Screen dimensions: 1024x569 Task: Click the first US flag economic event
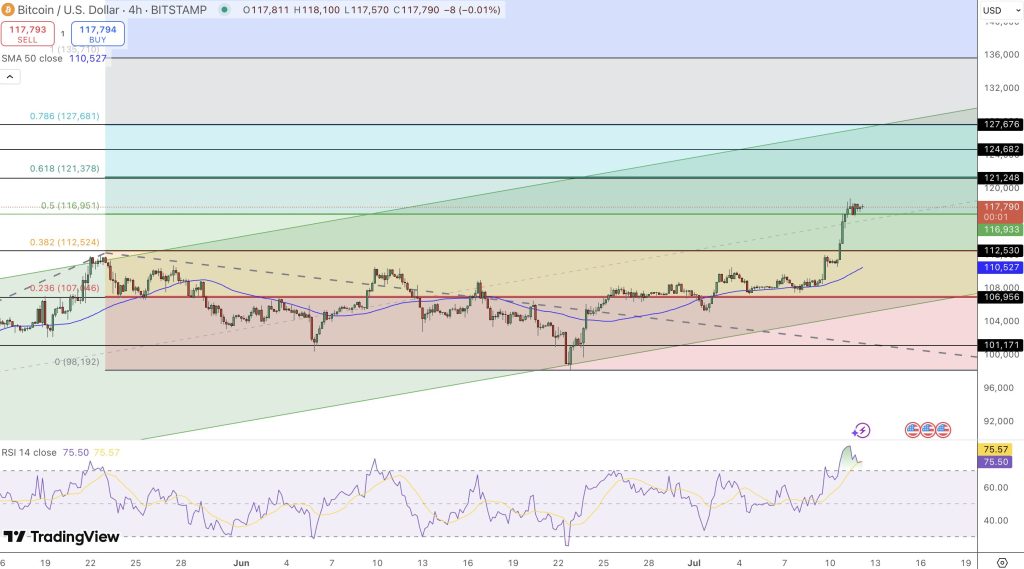point(912,430)
